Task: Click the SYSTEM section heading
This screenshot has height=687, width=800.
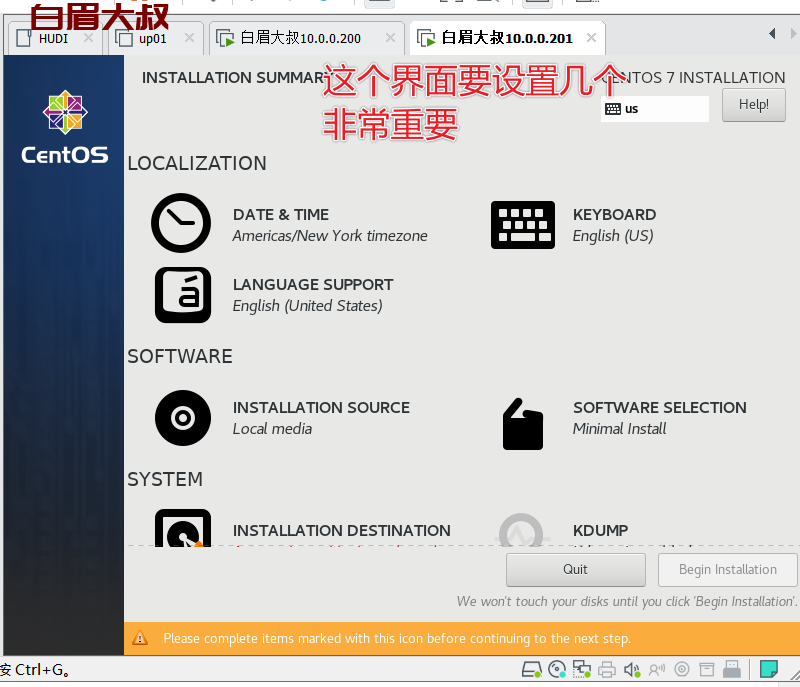Action: (x=165, y=479)
